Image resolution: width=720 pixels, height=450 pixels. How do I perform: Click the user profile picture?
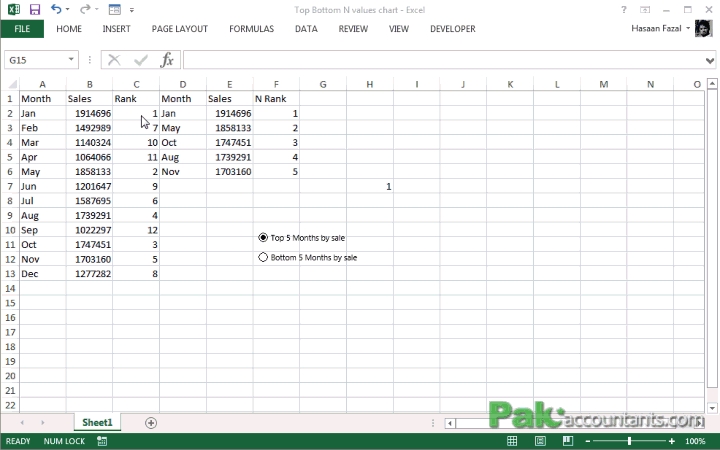pos(703,28)
